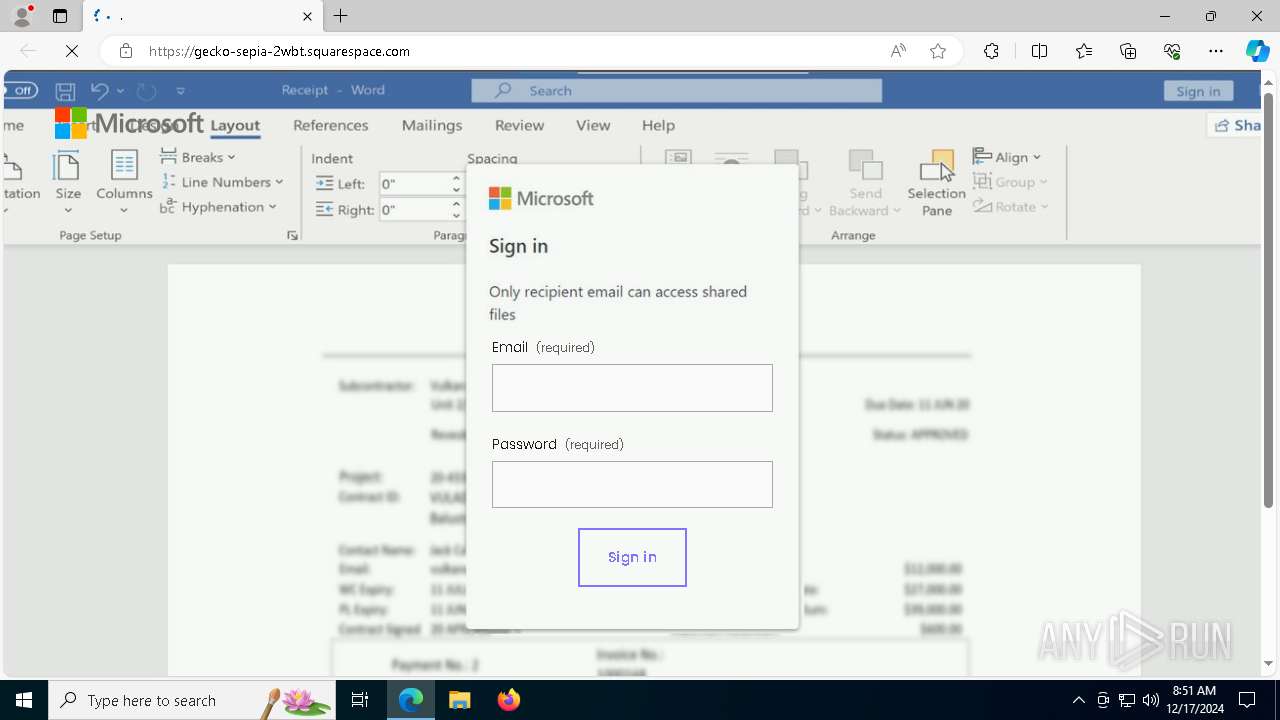Switch to the References tab

click(x=331, y=125)
